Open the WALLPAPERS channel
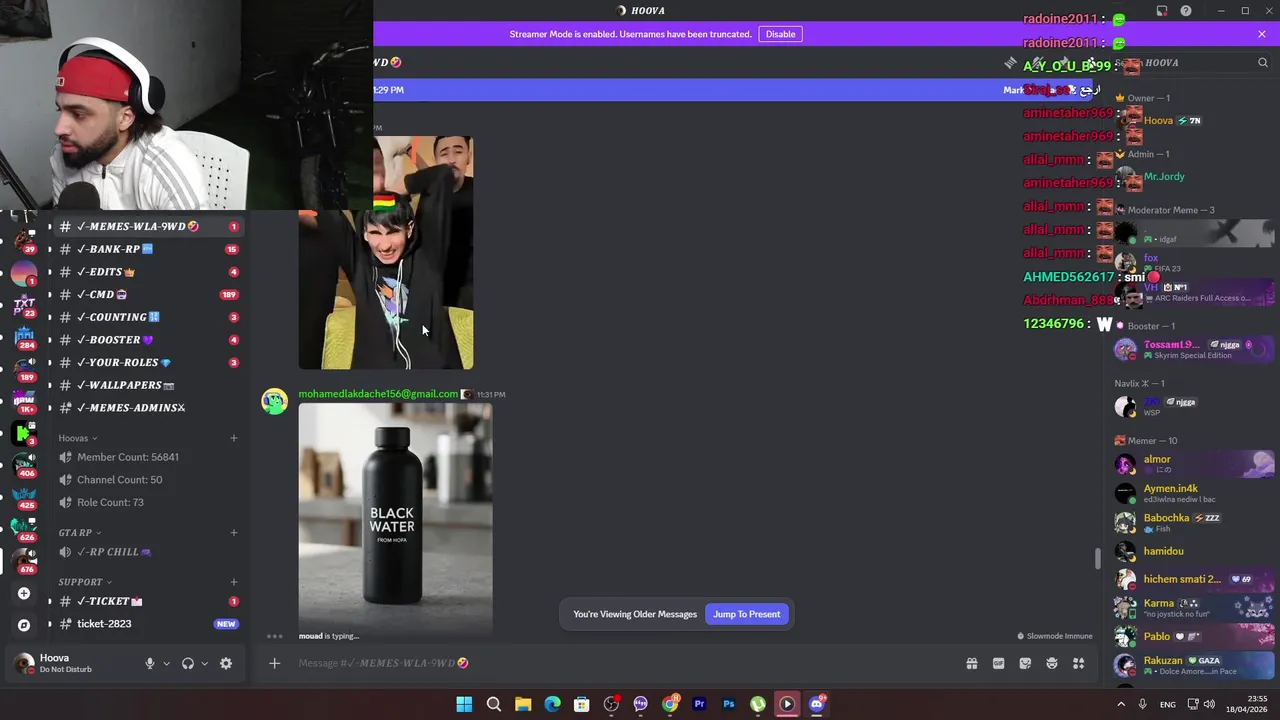1280x720 pixels. (148, 385)
